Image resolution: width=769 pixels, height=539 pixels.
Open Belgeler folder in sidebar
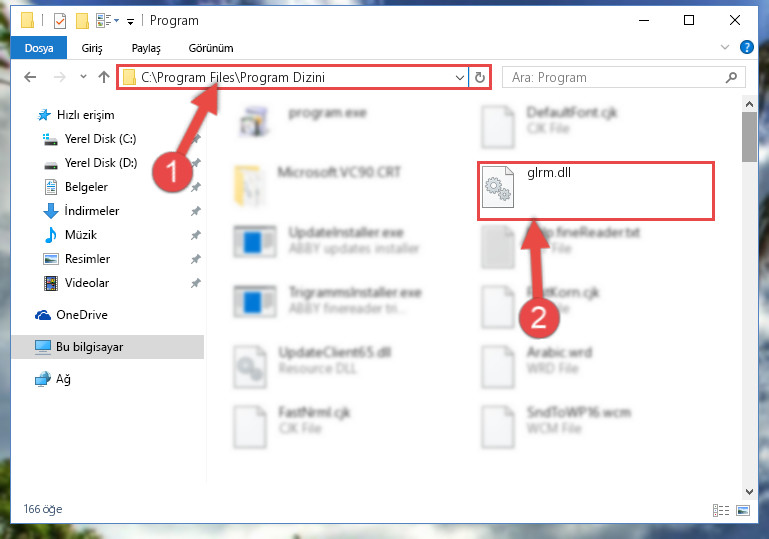76,187
